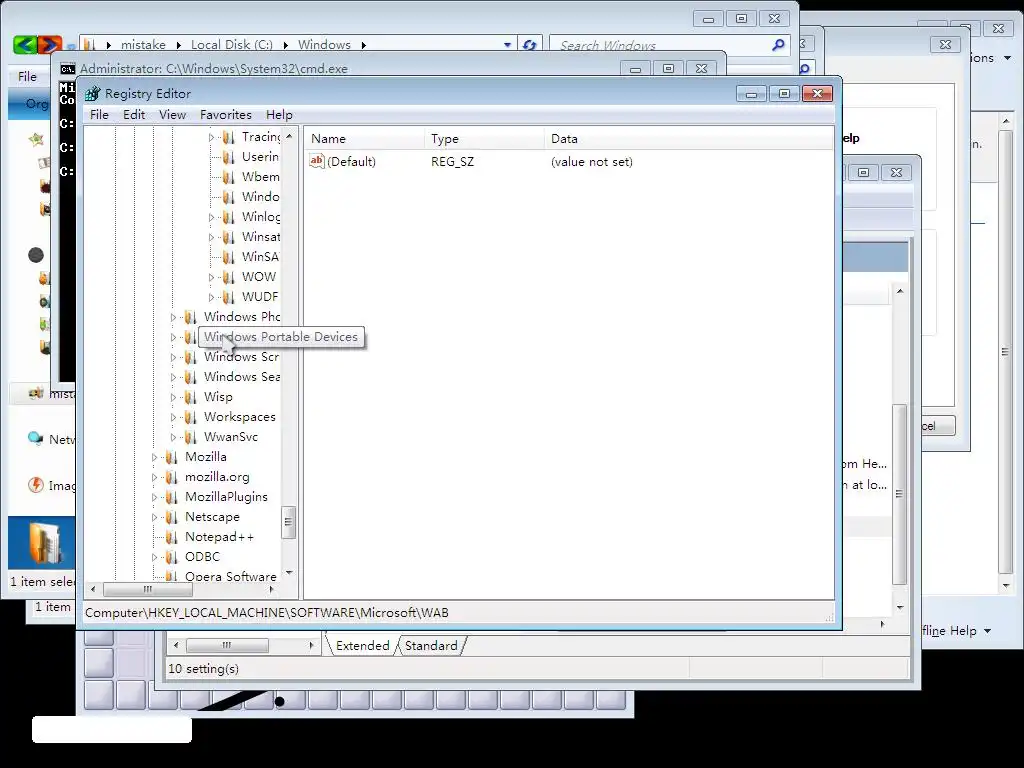Image resolution: width=1024 pixels, height=768 pixels.
Task: Open the Favorites menu in Registry Editor
Action: coord(225,115)
